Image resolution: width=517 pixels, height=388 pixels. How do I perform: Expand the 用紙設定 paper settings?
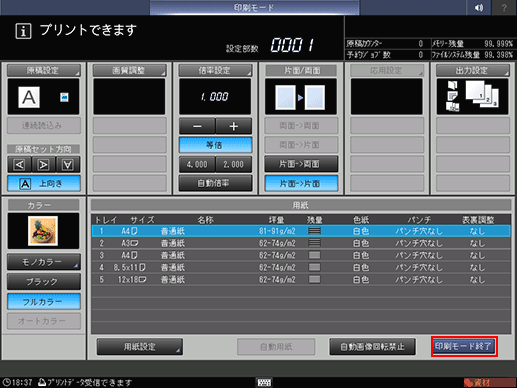(x=140, y=347)
